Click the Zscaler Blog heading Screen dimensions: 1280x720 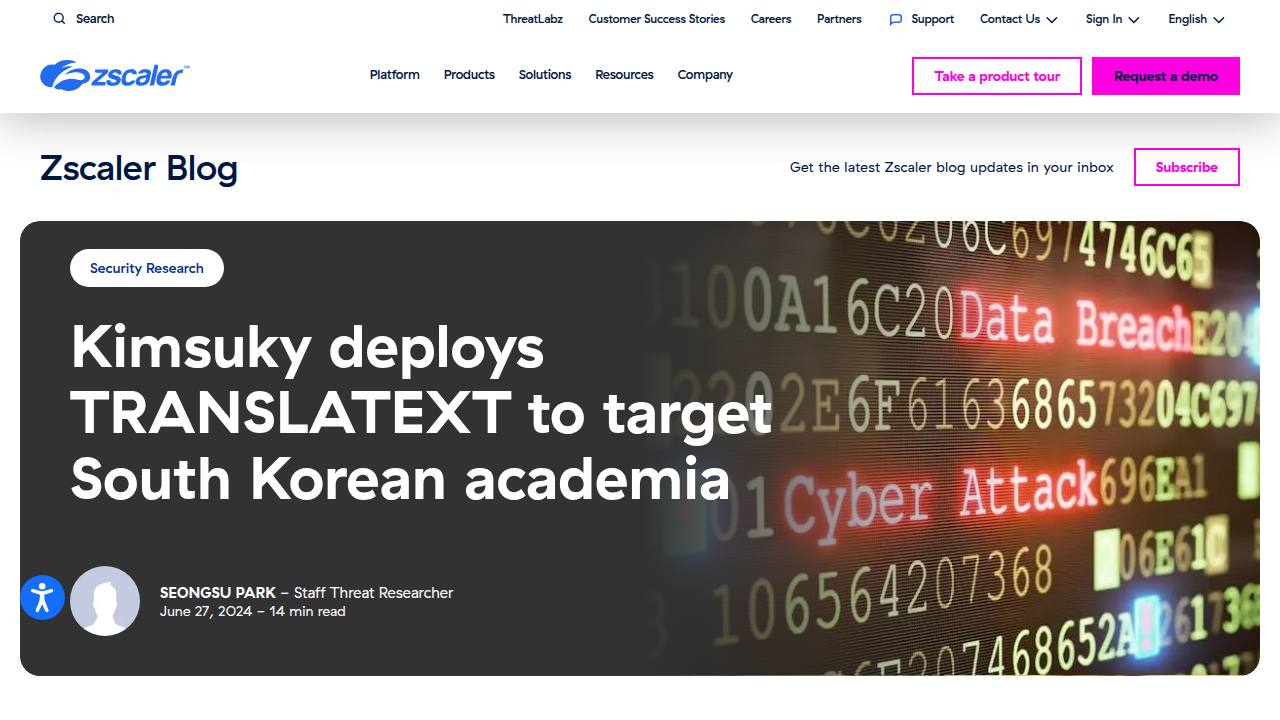tap(139, 168)
